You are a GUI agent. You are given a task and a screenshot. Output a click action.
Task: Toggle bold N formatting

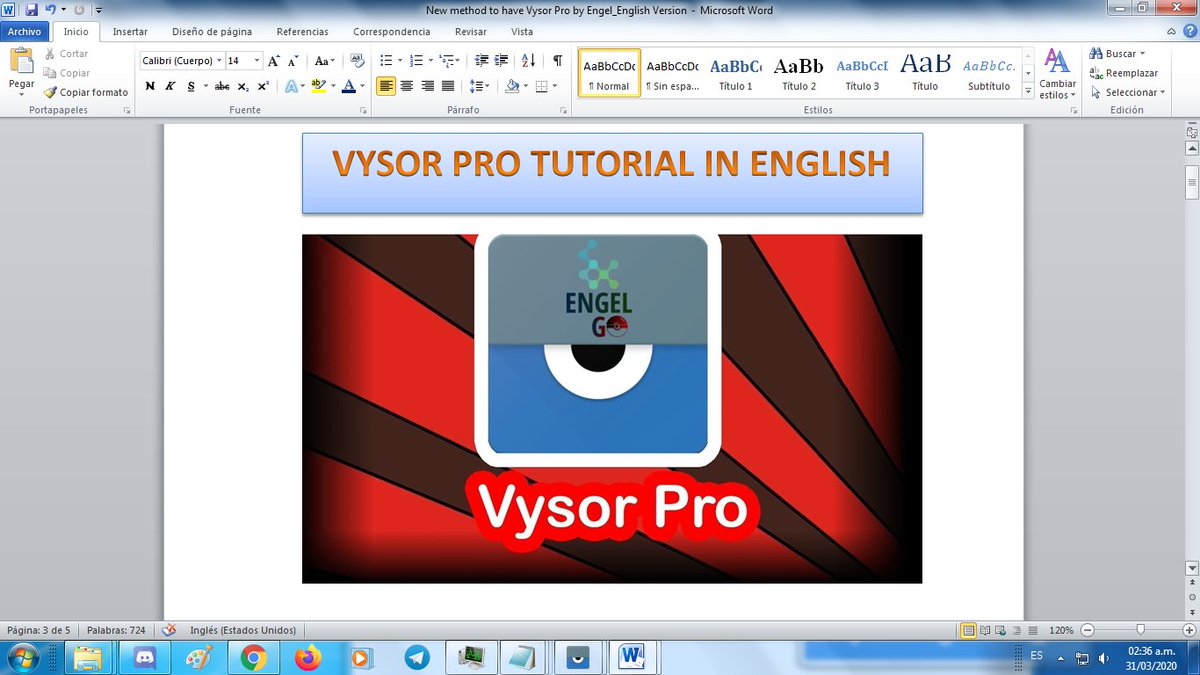click(150, 86)
